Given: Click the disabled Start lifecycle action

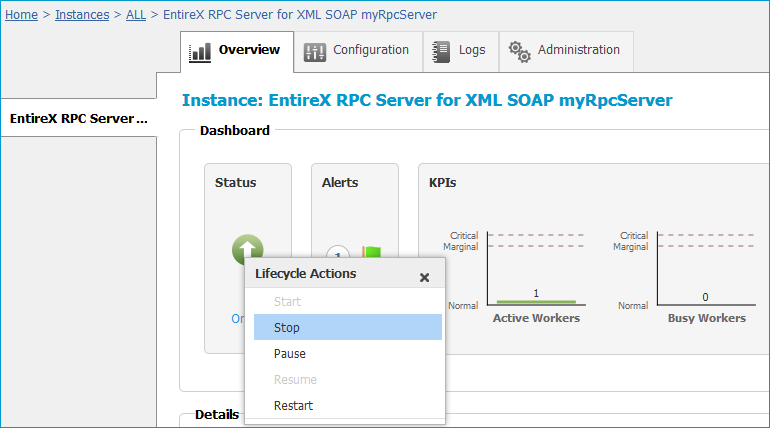Looking at the screenshot, I should click(x=348, y=301).
